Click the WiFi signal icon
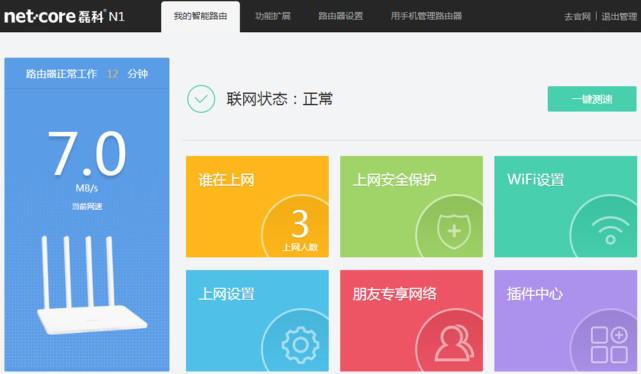The width and height of the screenshot is (641, 374). 610,231
